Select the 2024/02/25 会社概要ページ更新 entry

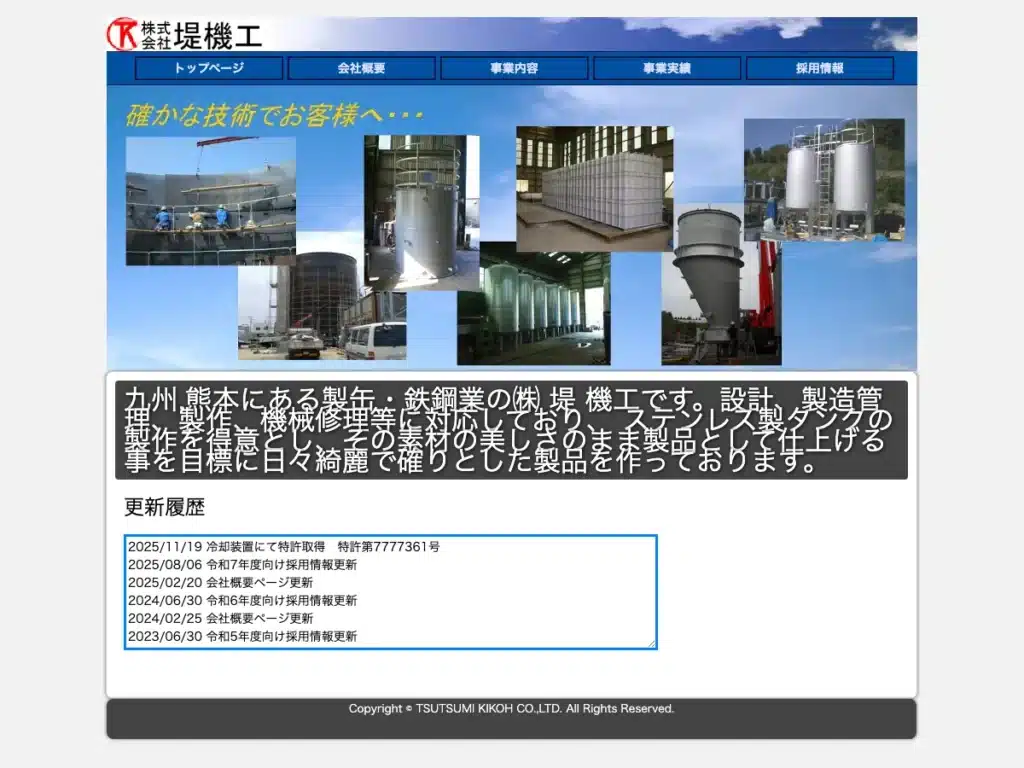pos(220,618)
